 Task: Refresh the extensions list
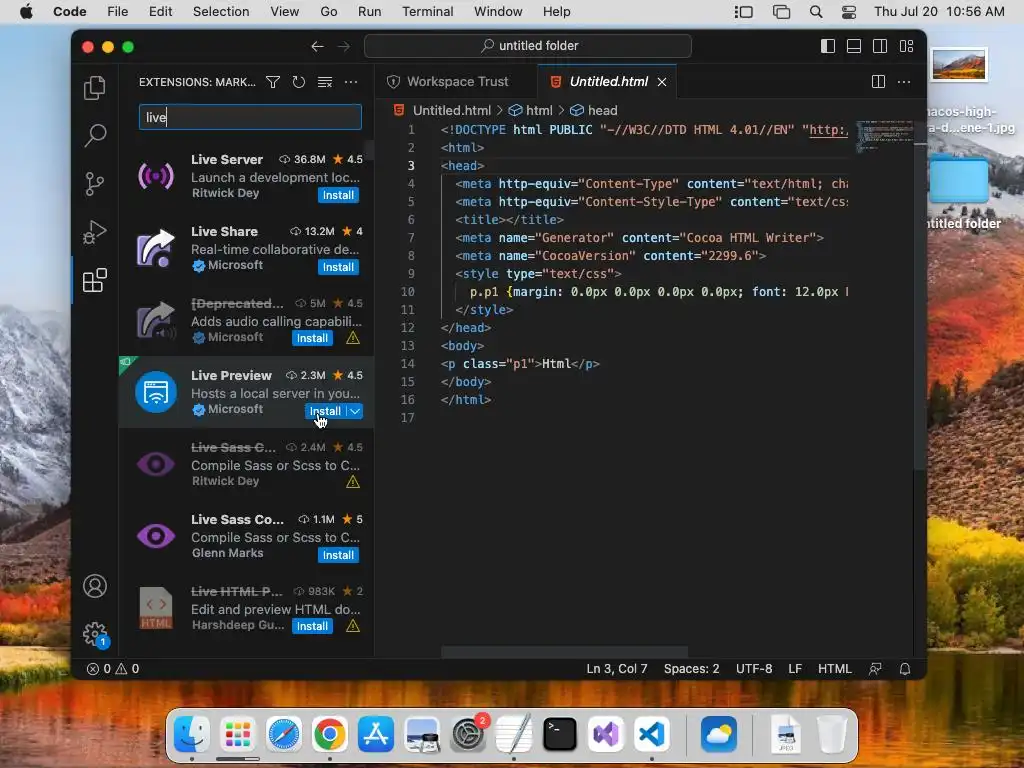[x=298, y=82]
